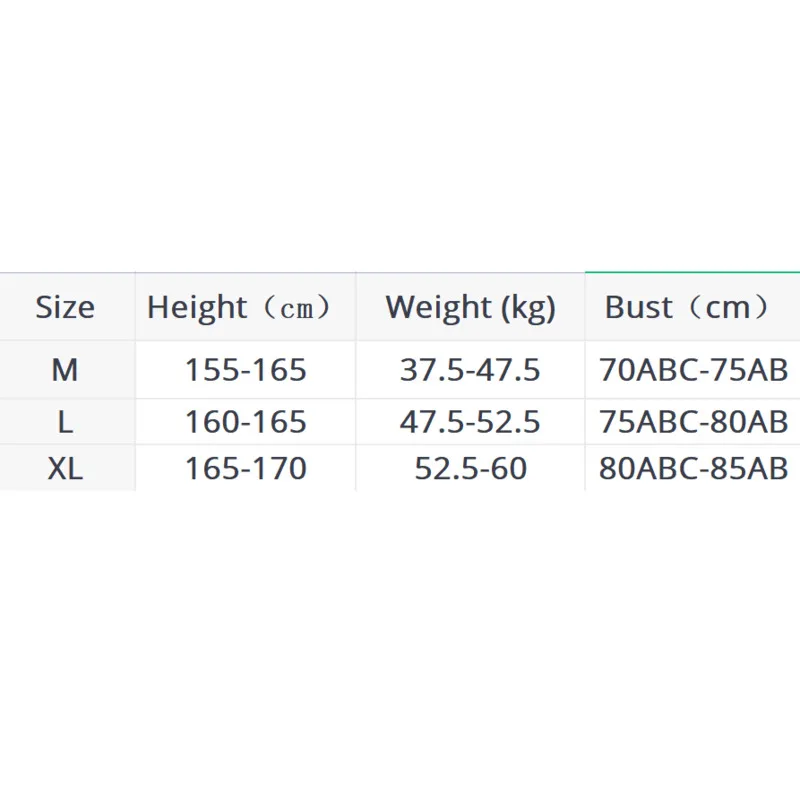This screenshot has width=800, height=800.
Task: Click the 80ABC-85AB bust cell
Action: 694,468
